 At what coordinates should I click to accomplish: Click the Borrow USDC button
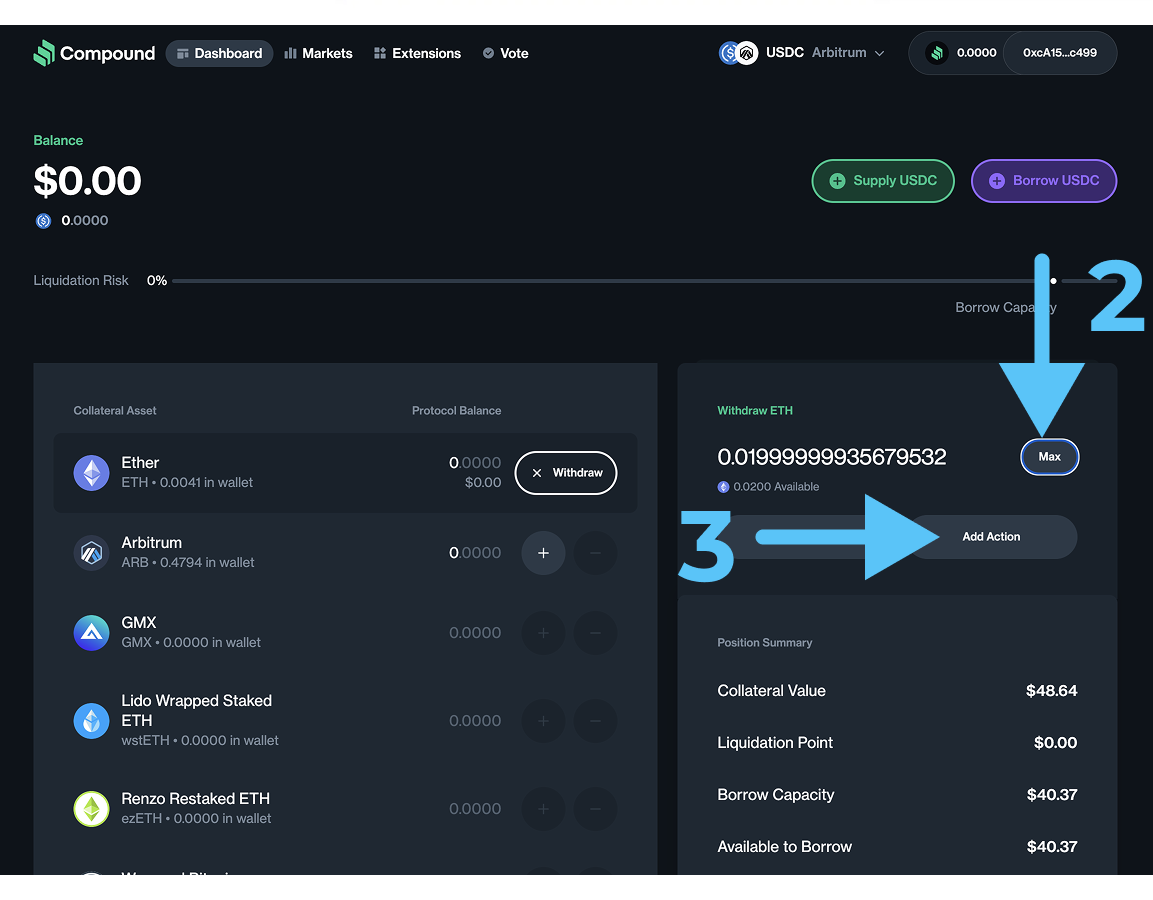tap(1044, 181)
